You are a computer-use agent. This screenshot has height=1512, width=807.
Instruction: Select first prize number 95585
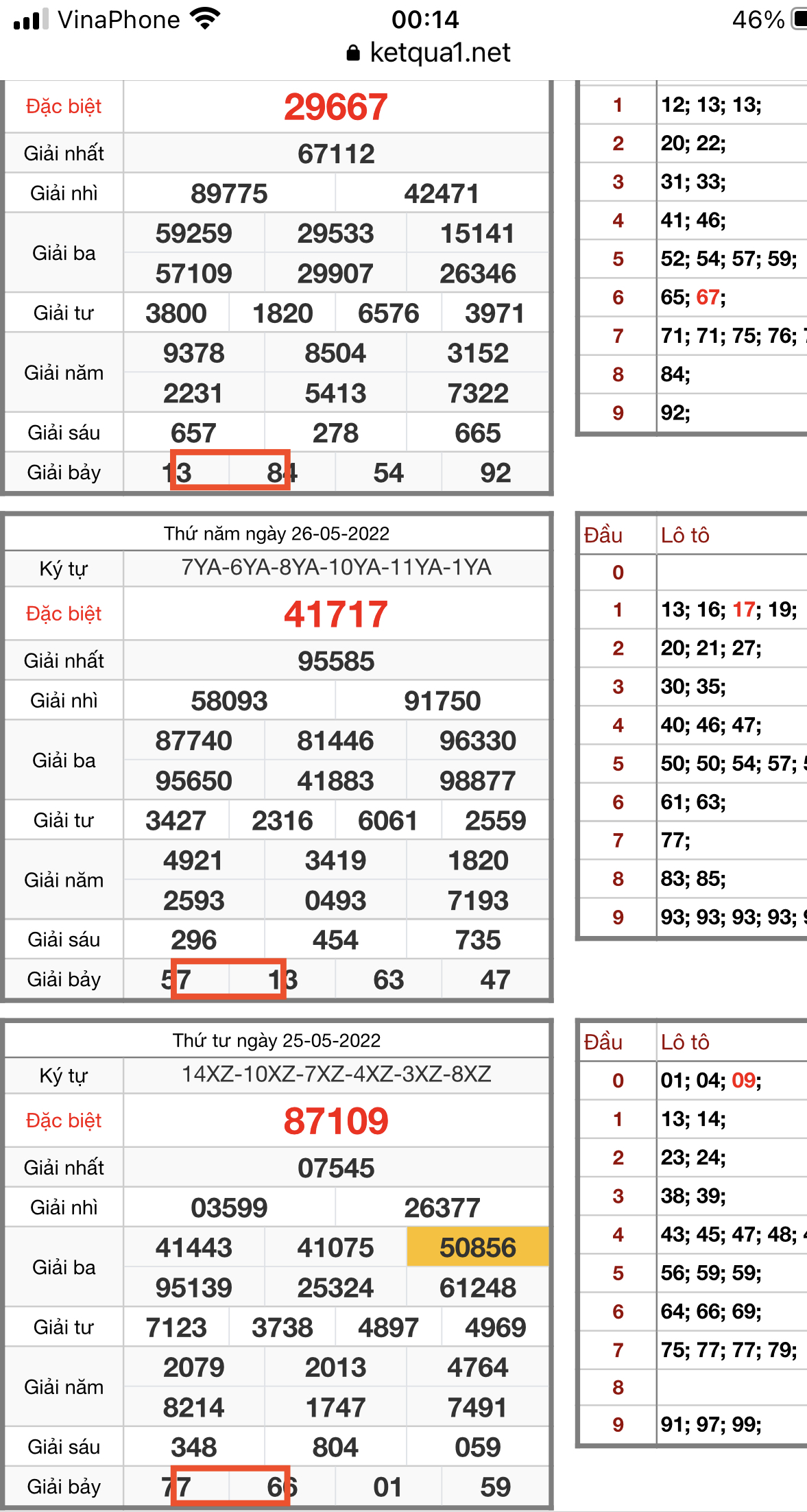tap(336, 661)
